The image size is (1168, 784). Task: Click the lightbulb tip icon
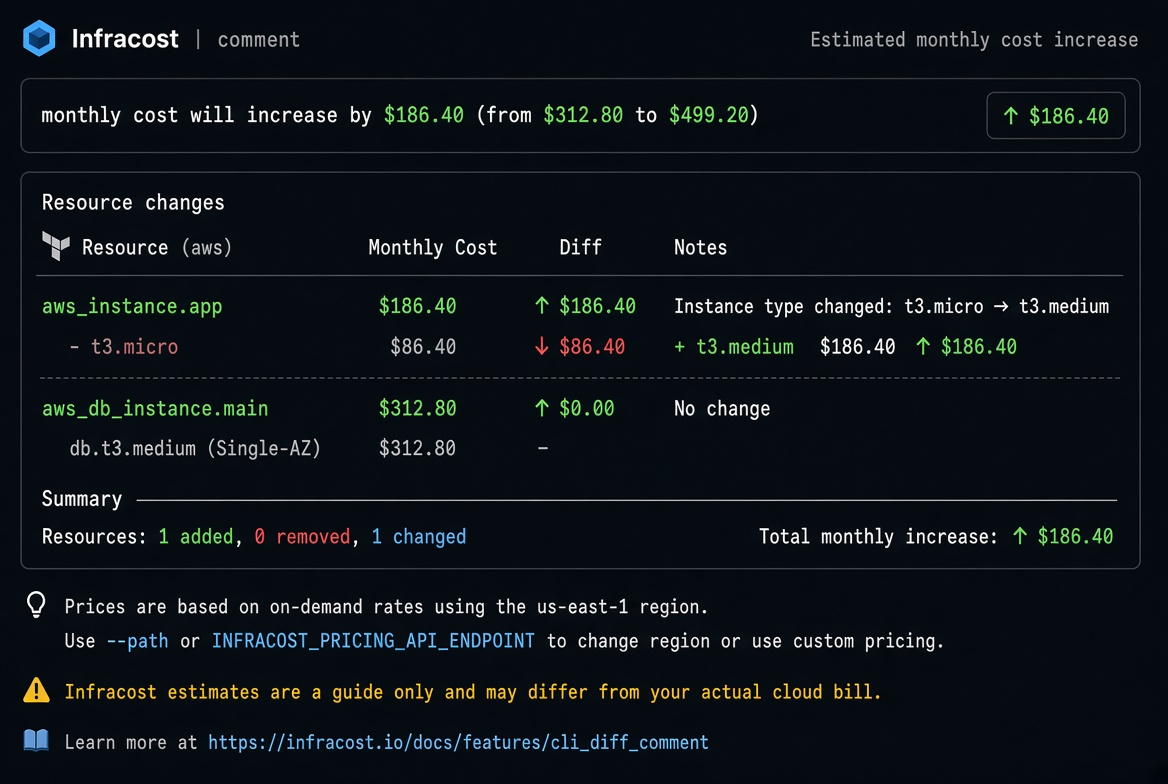click(36, 605)
